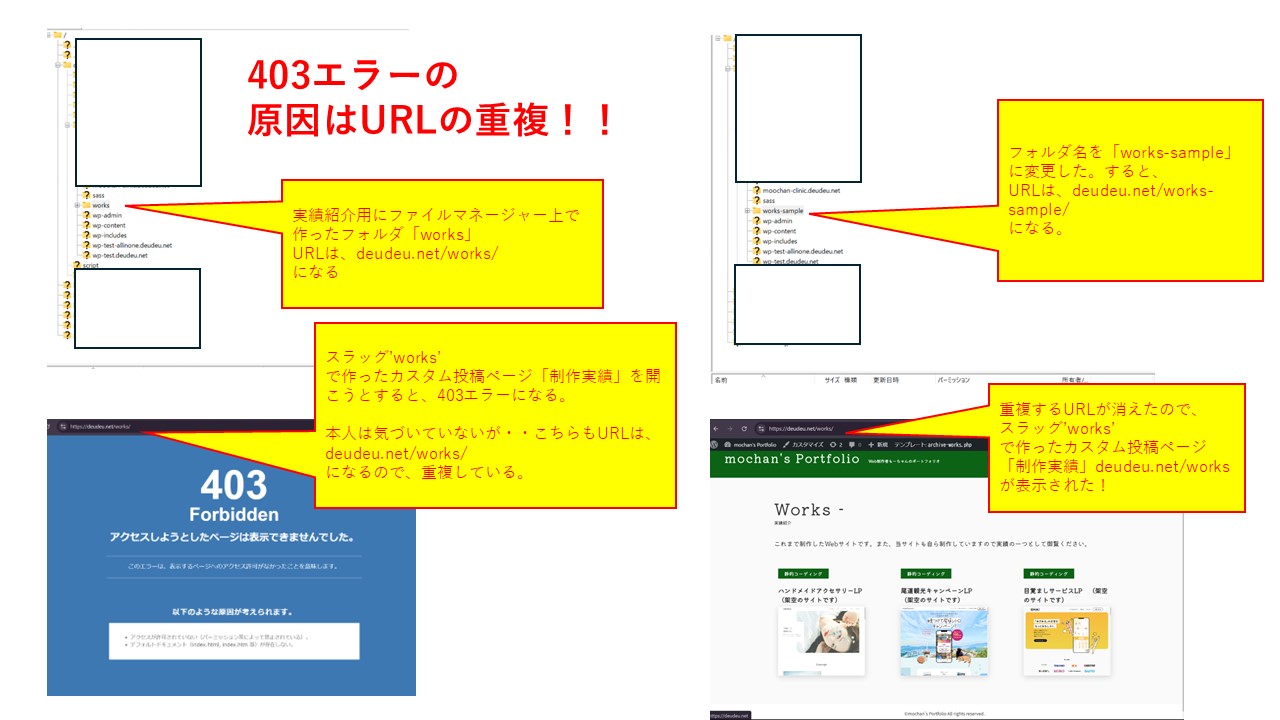Image resolution: width=1280 pixels, height=720 pixels.
Task: Open the ハンドメイドアクセサリーLP post title
Action: 820,591
